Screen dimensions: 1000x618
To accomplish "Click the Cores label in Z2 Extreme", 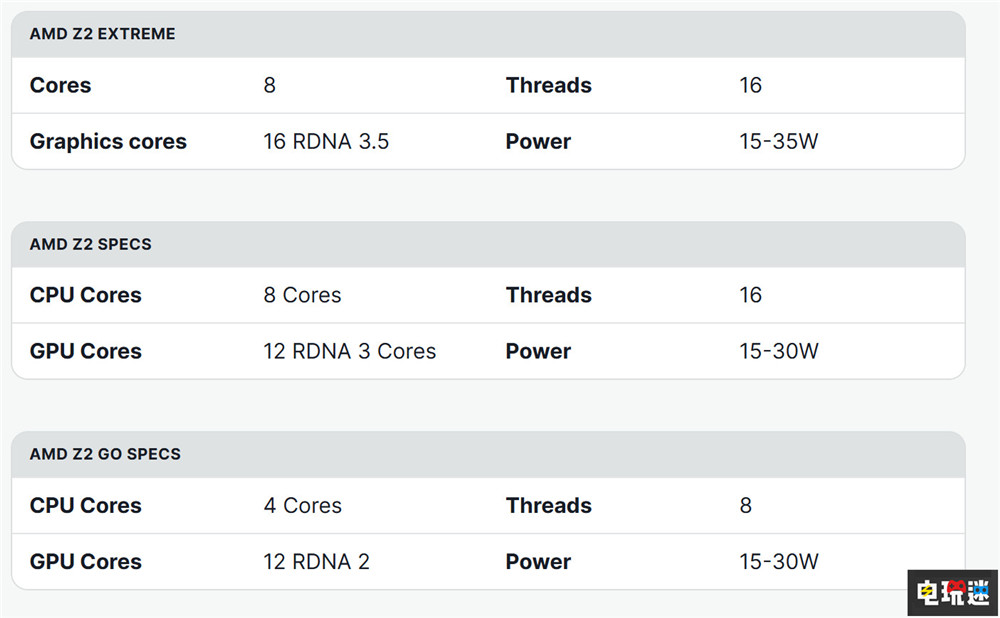I will point(61,85).
